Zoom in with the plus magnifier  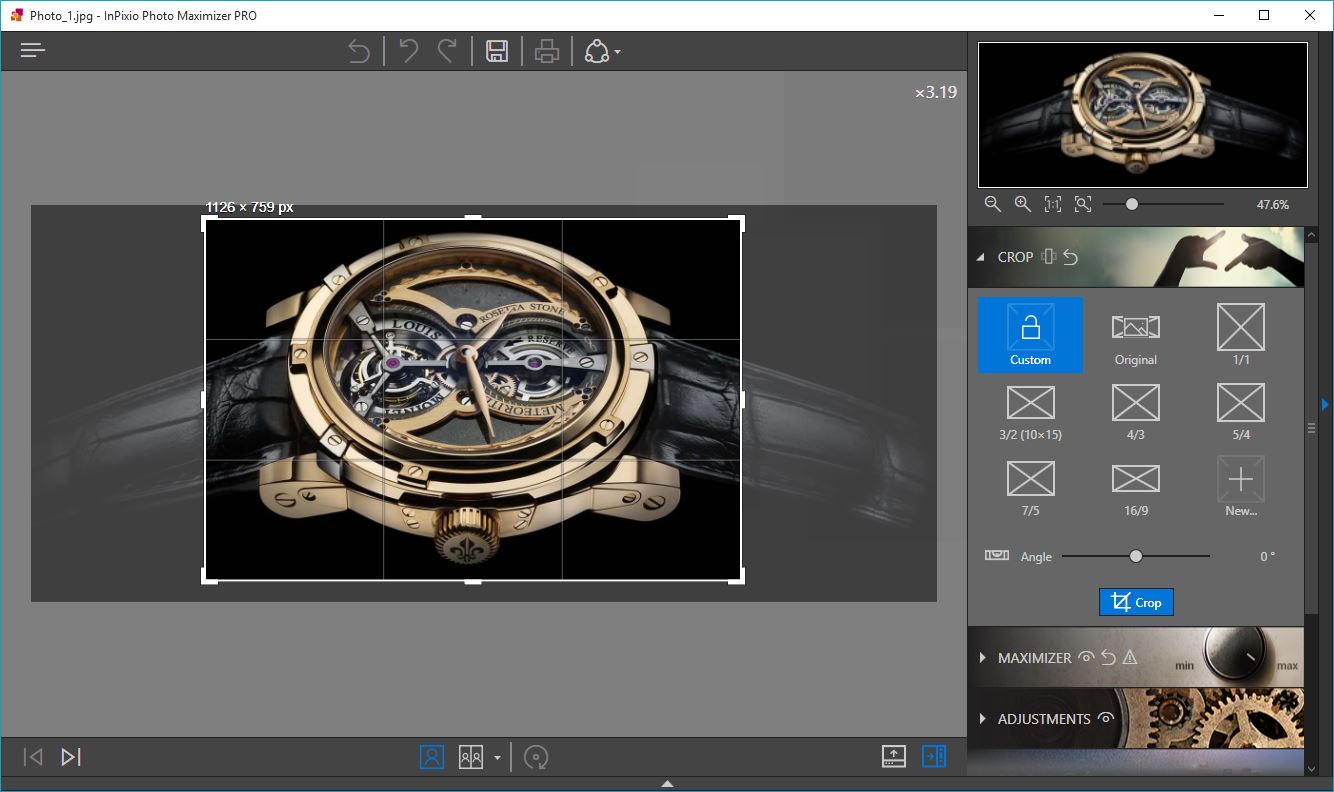(1022, 204)
